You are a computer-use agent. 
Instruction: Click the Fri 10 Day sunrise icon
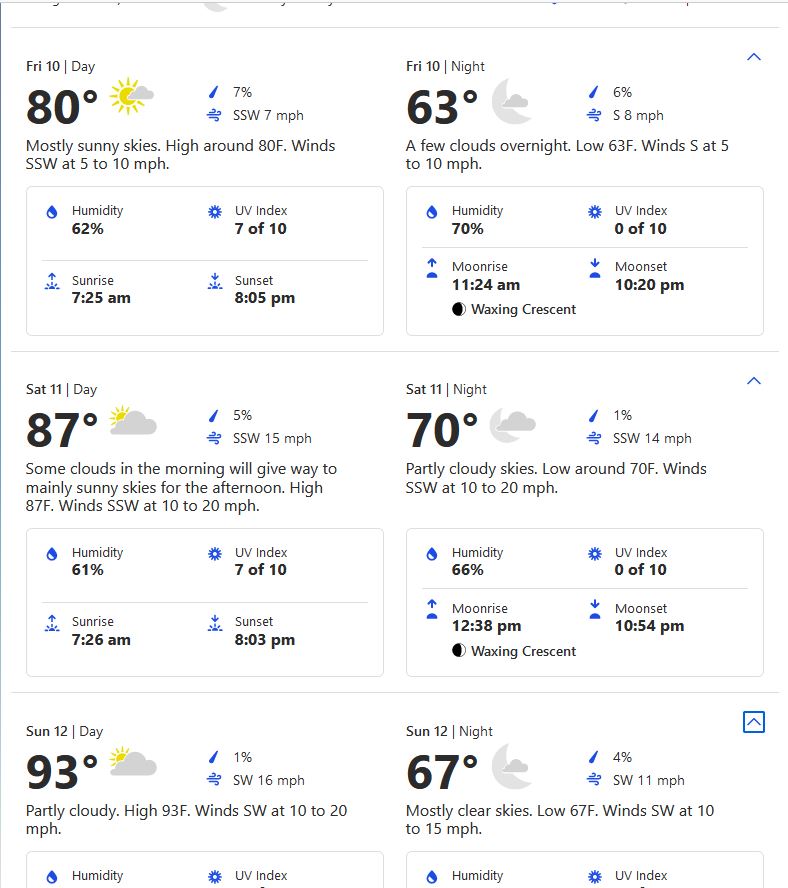(x=52, y=282)
